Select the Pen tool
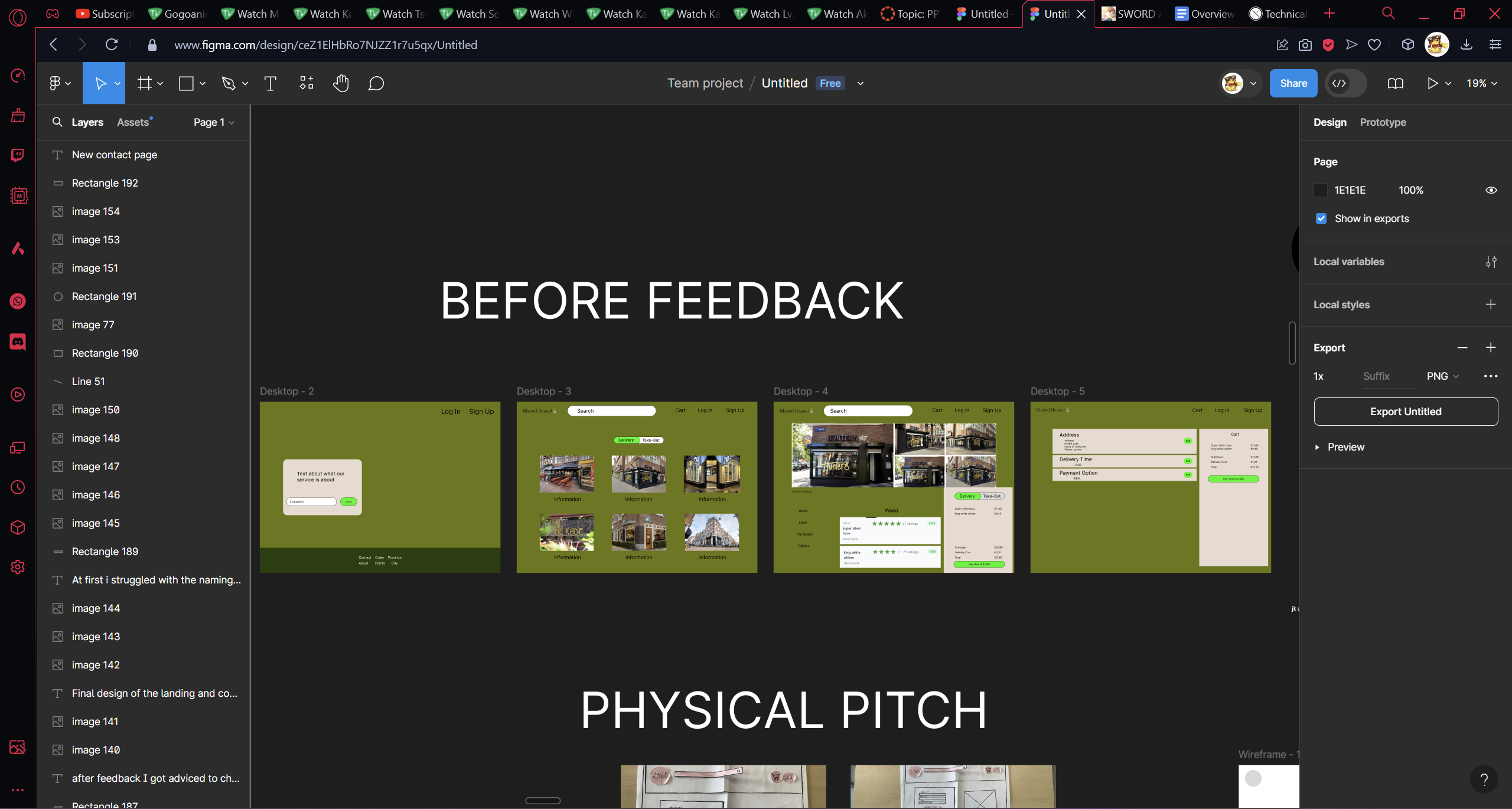1512x809 pixels. point(229,83)
